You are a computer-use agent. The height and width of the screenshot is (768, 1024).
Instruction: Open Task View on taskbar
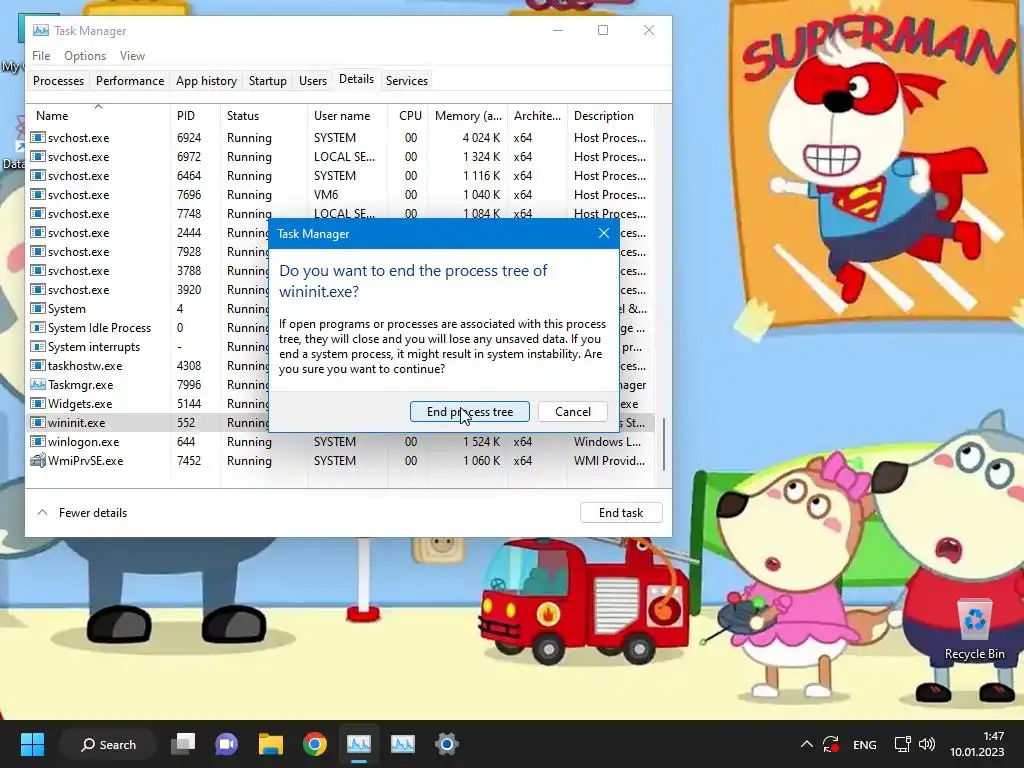click(x=183, y=744)
